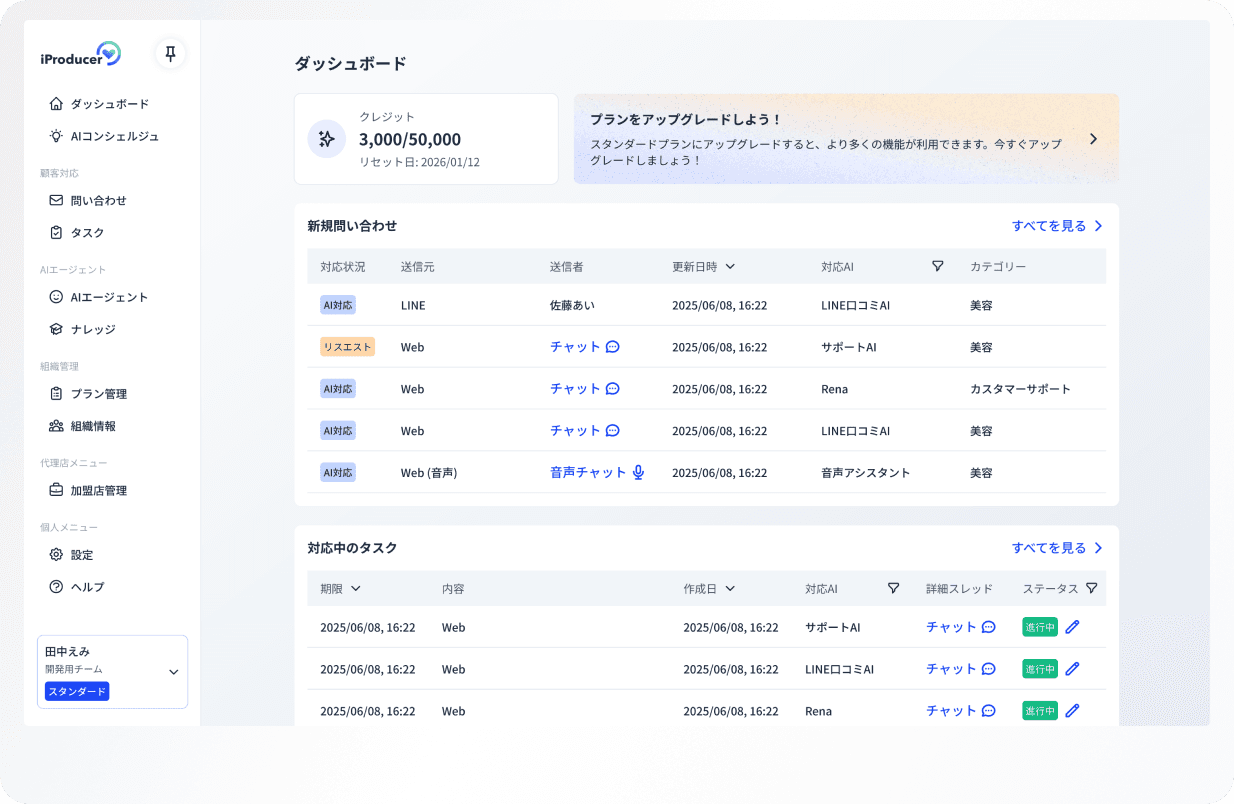This screenshot has width=1234, height=804.
Task: Click the microphone icon beside 音声チャット
Action: click(x=638, y=472)
